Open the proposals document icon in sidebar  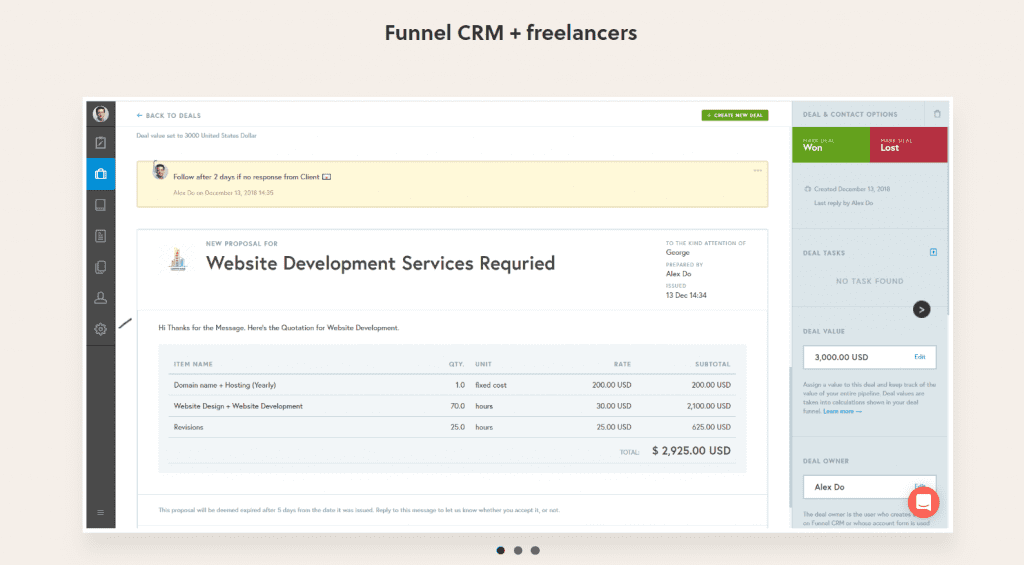tap(101, 236)
